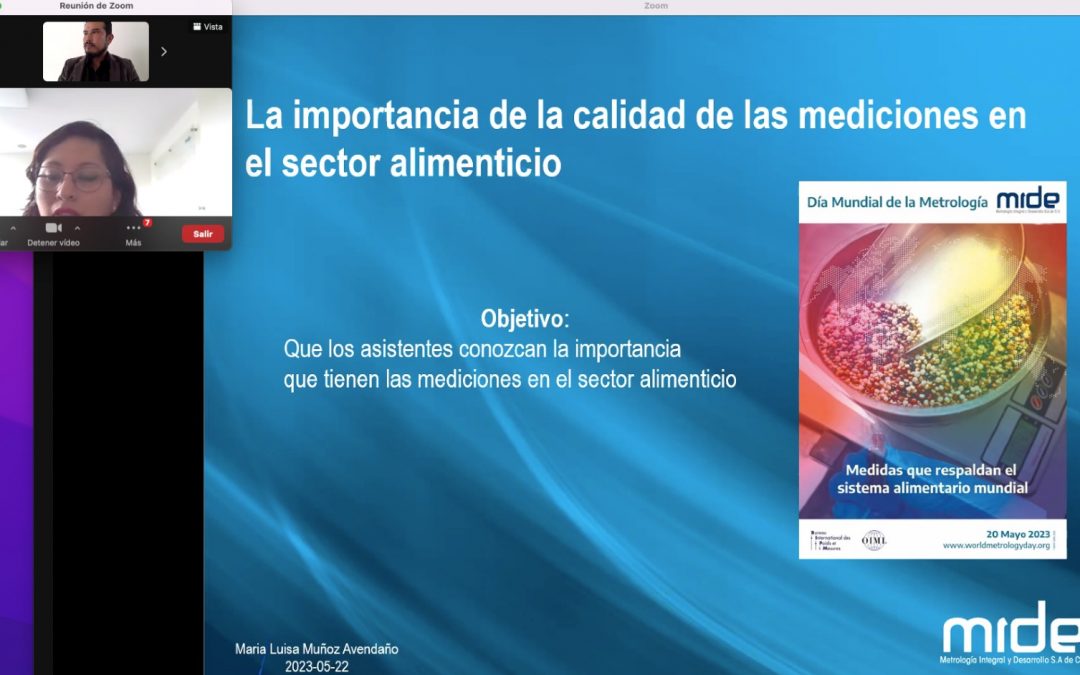Click the 'Reunión de Zoom' window title

pos(96,6)
